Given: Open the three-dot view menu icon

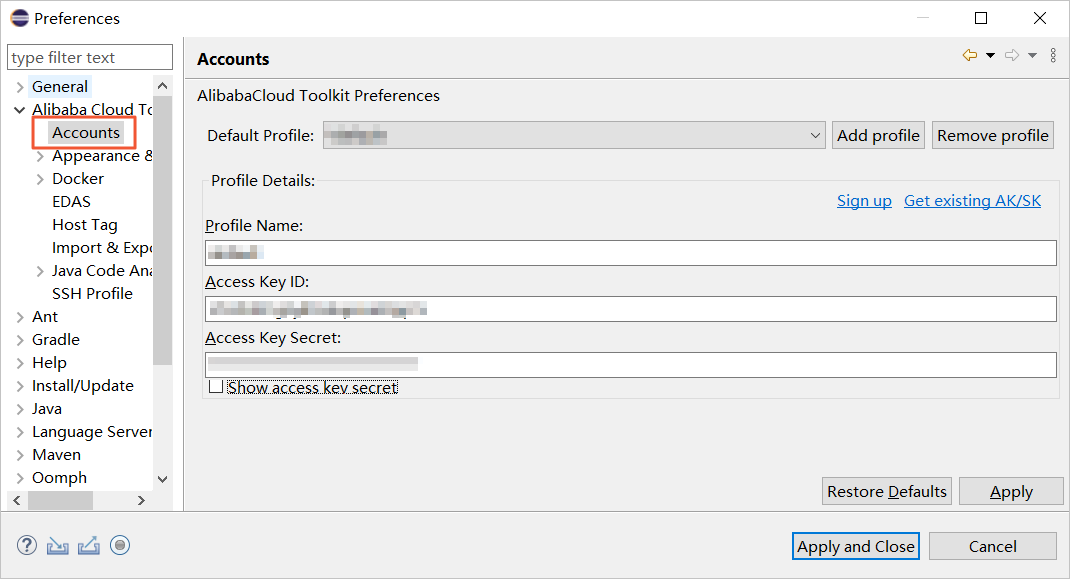Looking at the screenshot, I should 1053,56.
